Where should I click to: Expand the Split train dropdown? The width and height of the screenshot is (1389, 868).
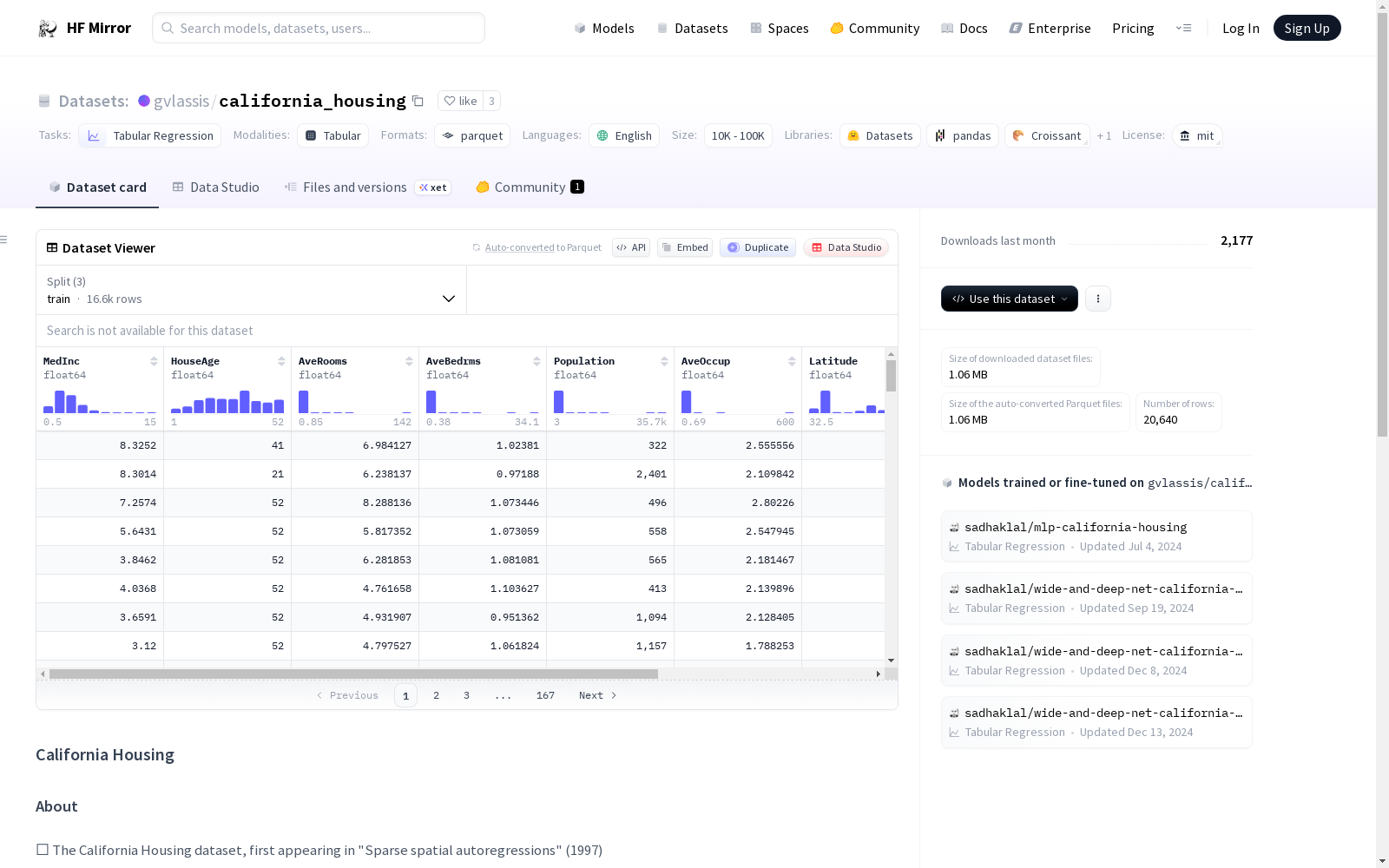tap(251, 290)
